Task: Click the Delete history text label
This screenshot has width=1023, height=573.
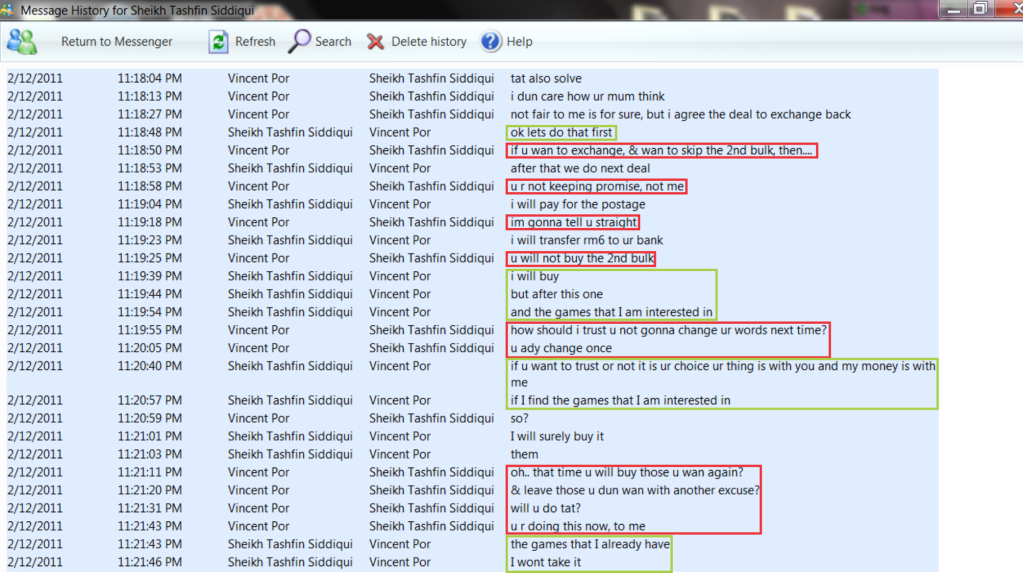Action: [428, 42]
